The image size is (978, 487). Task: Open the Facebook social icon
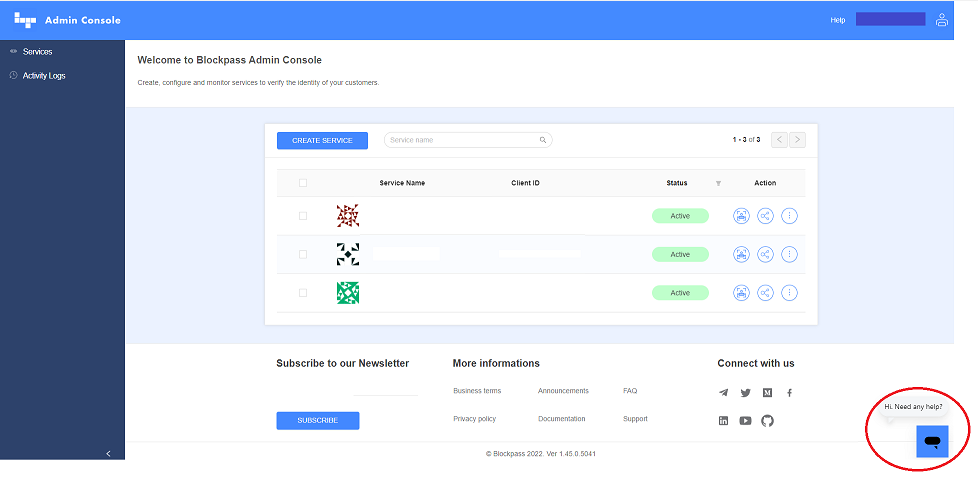click(789, 393)
